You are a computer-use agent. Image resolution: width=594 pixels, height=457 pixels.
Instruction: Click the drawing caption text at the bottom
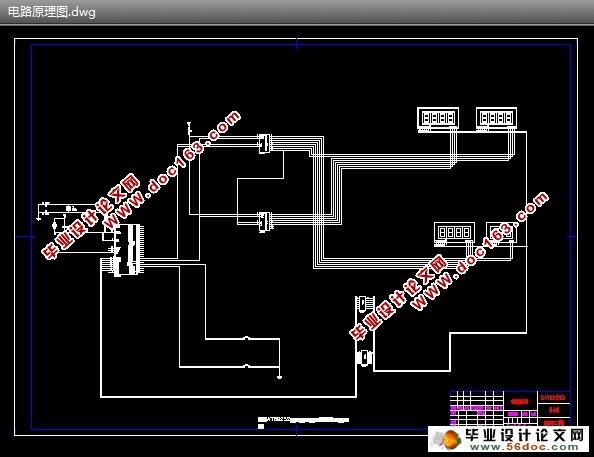(303, 419)
